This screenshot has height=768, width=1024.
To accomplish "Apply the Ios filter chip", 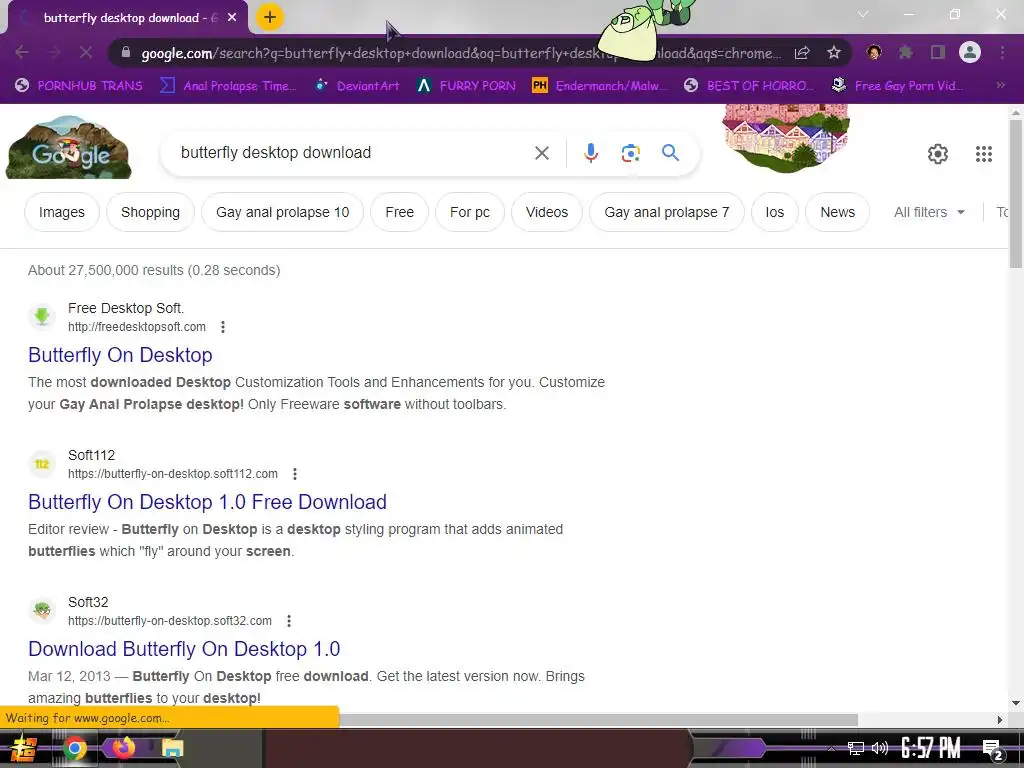I will pos(775,212).
